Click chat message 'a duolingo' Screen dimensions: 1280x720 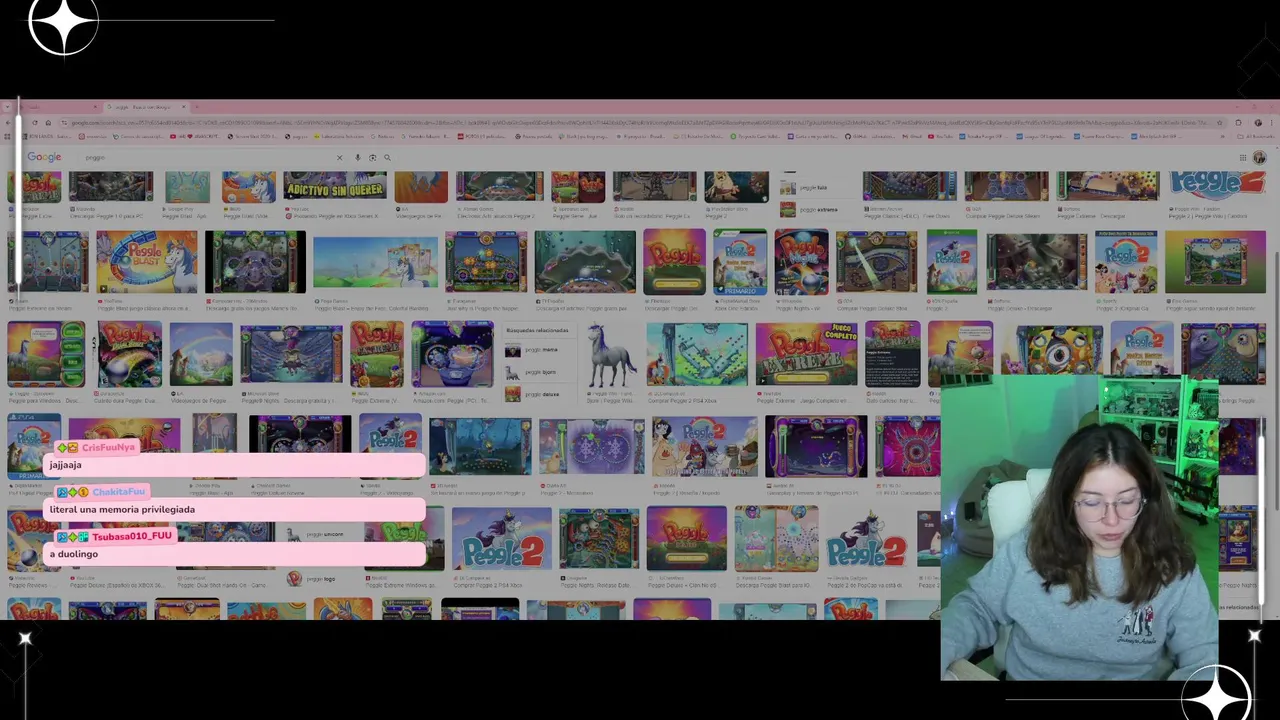coord(74,554)
